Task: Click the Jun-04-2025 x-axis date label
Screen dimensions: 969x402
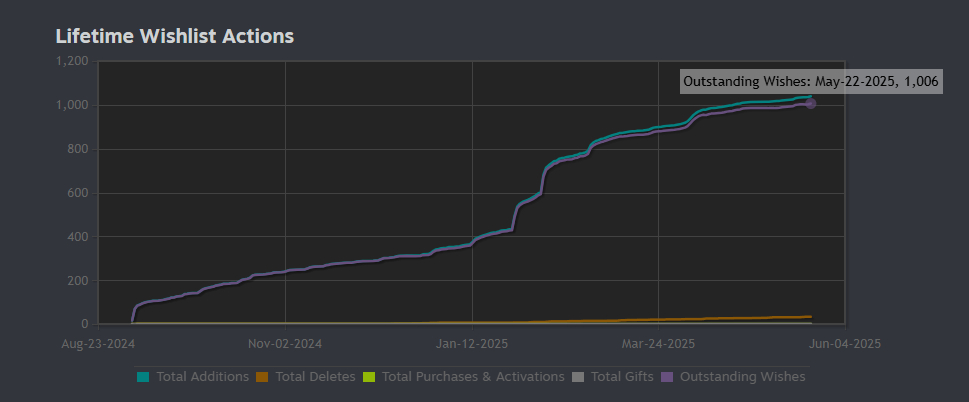Action: point(845,343)
